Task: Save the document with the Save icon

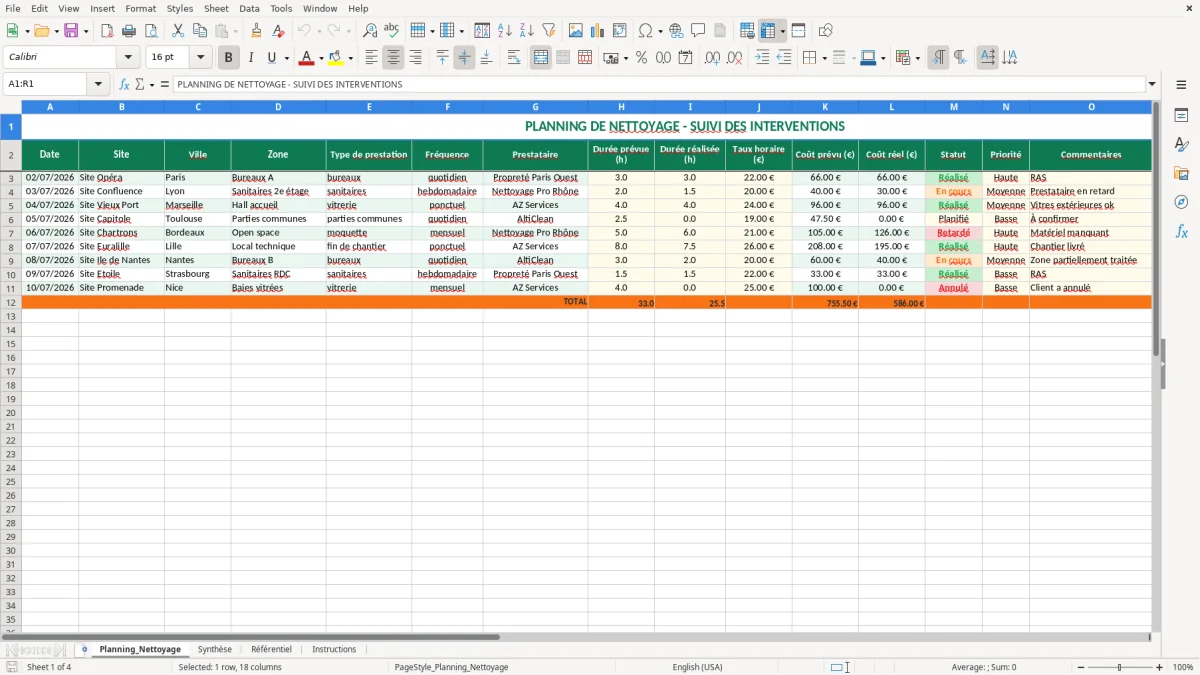Action: tap(71, 31)
